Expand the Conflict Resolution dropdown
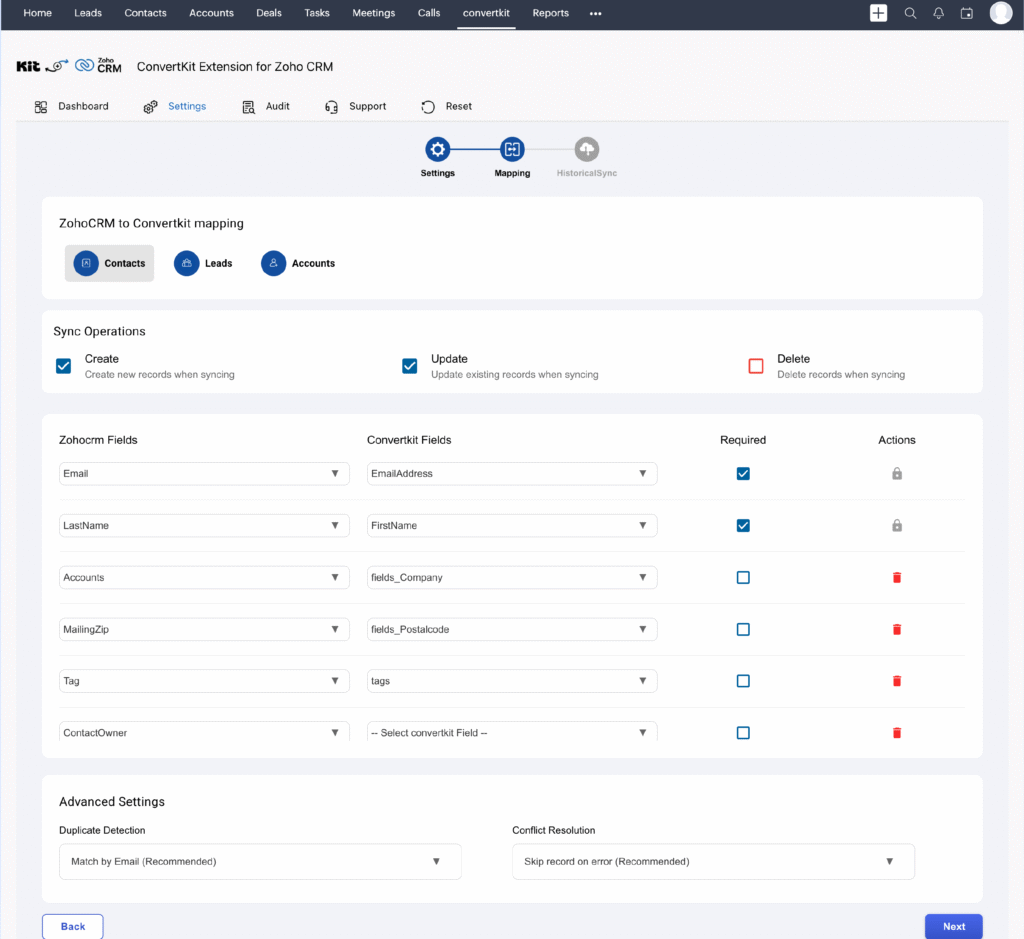Screen dimensions: 1024x939 click(713, 861)
